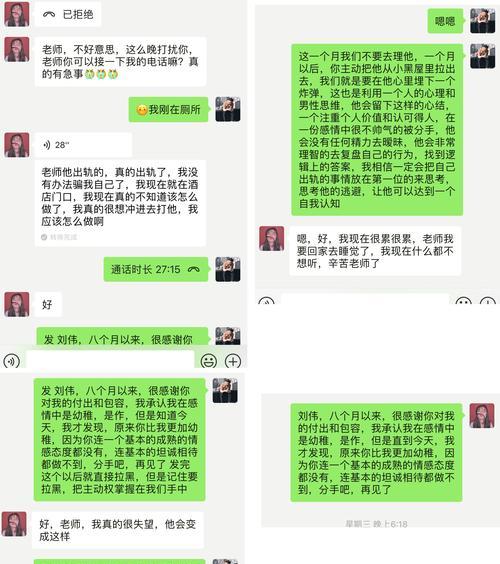The image size is (500, 564).
Task: Tap emoji icon in right chat bar
Action: pos(463,301)
